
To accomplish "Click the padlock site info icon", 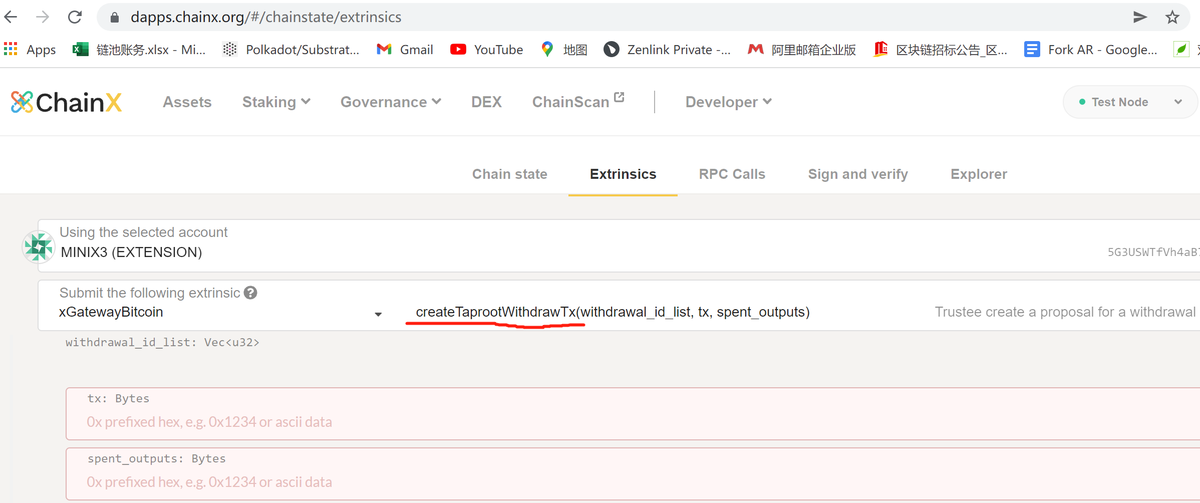I will click(114, 17).
